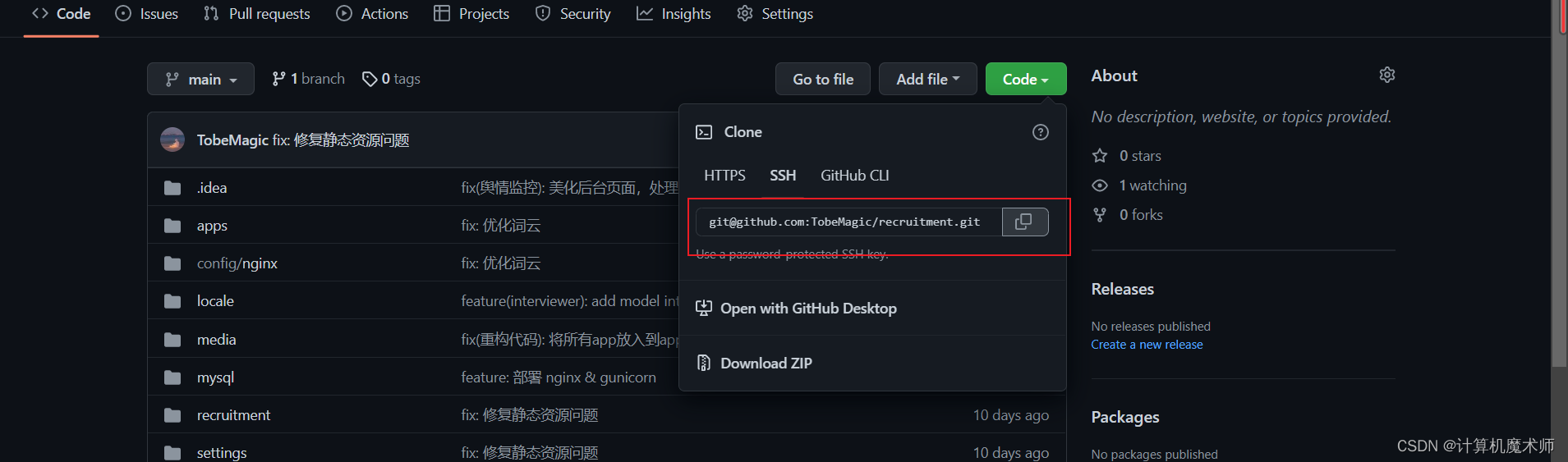Click the GitHub Desktop download icon

(704, 309)
